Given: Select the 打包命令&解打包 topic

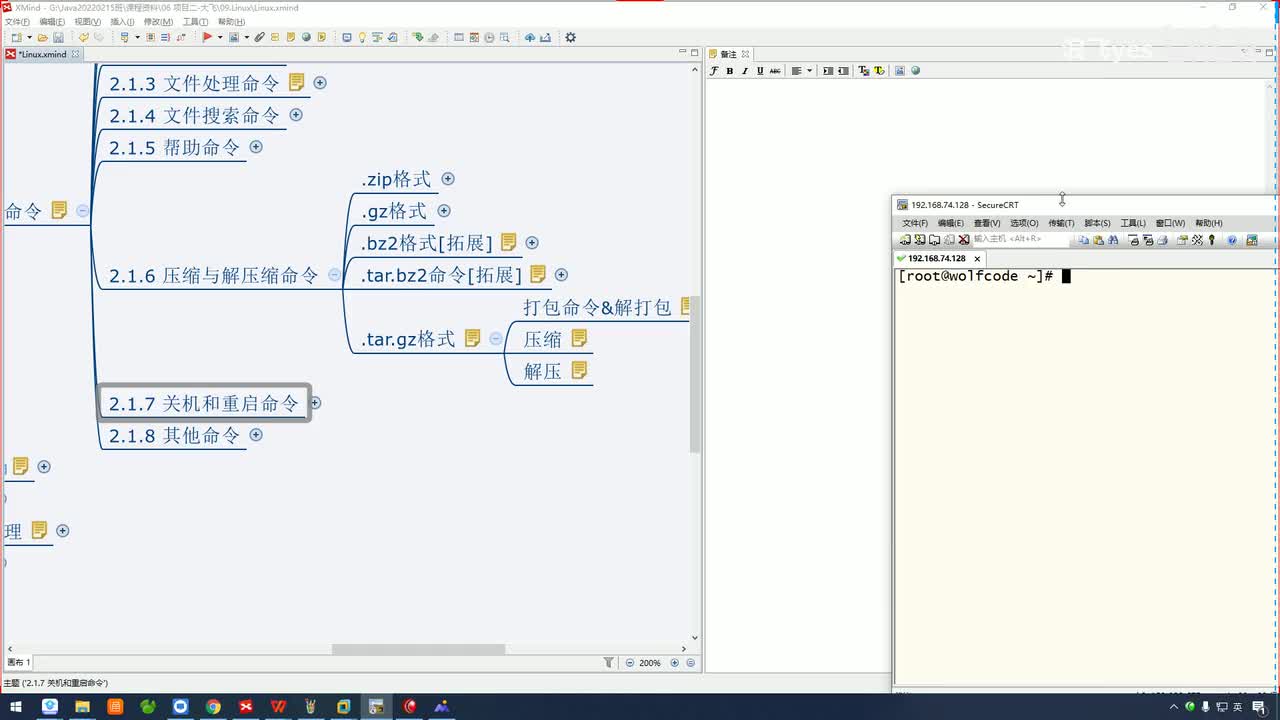Looking at the screenshot, I should tap(597, 307).
